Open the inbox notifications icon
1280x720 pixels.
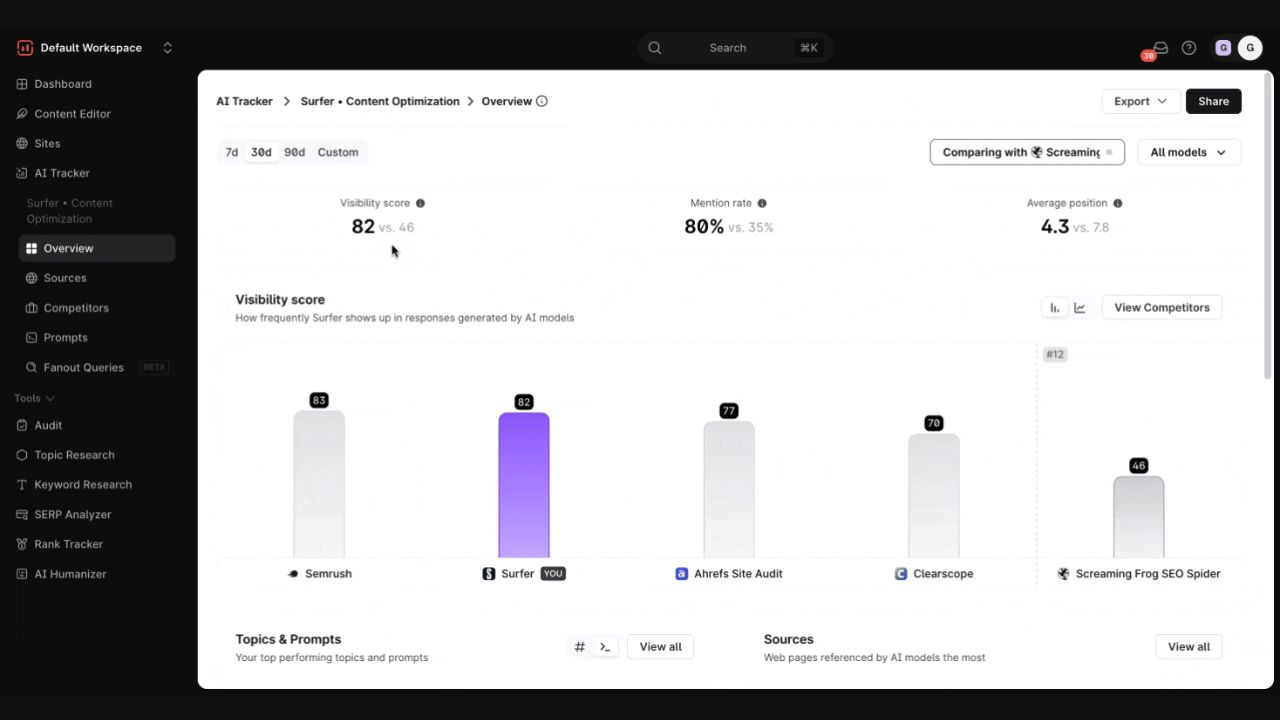tap(1160, 48)
